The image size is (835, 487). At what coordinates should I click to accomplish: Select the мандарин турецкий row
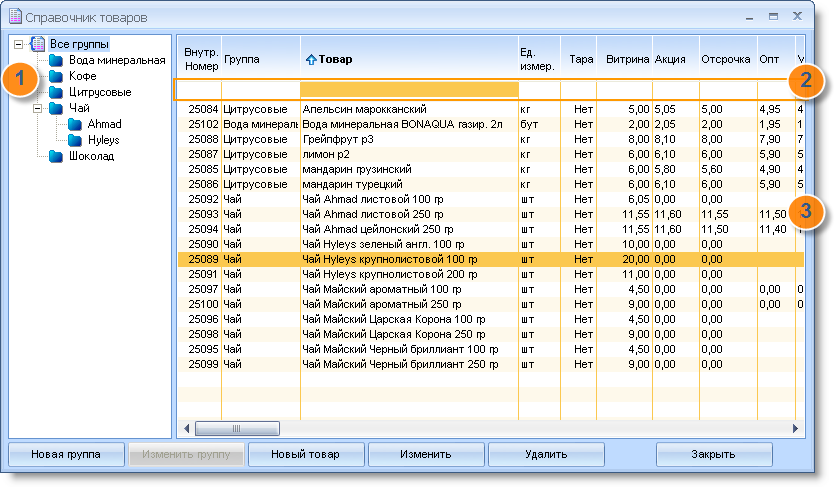click(x=490, y=184)
